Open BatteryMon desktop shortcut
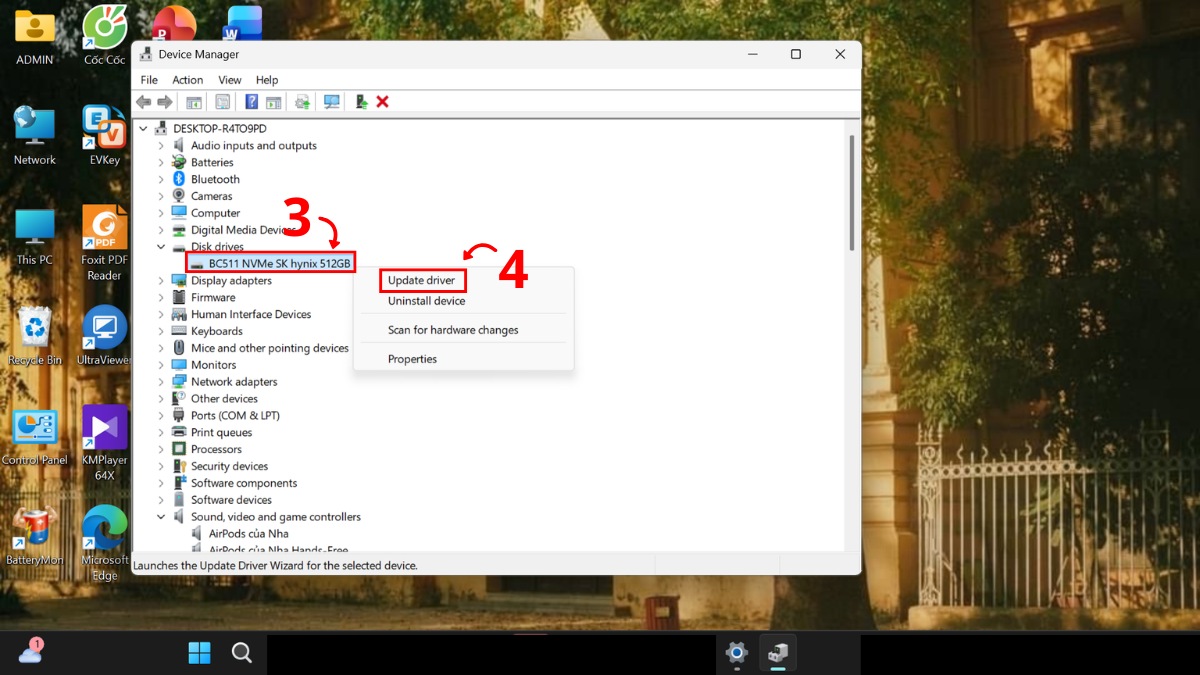 point(35,537)
